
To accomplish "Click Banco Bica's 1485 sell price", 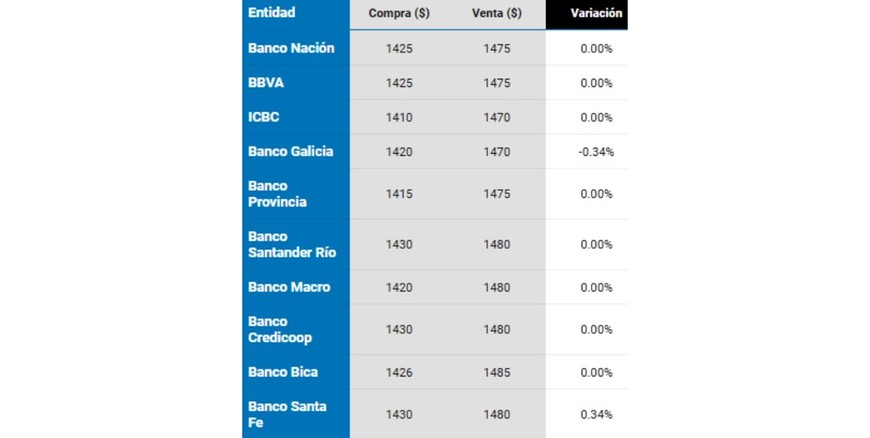I will [497, 372].
